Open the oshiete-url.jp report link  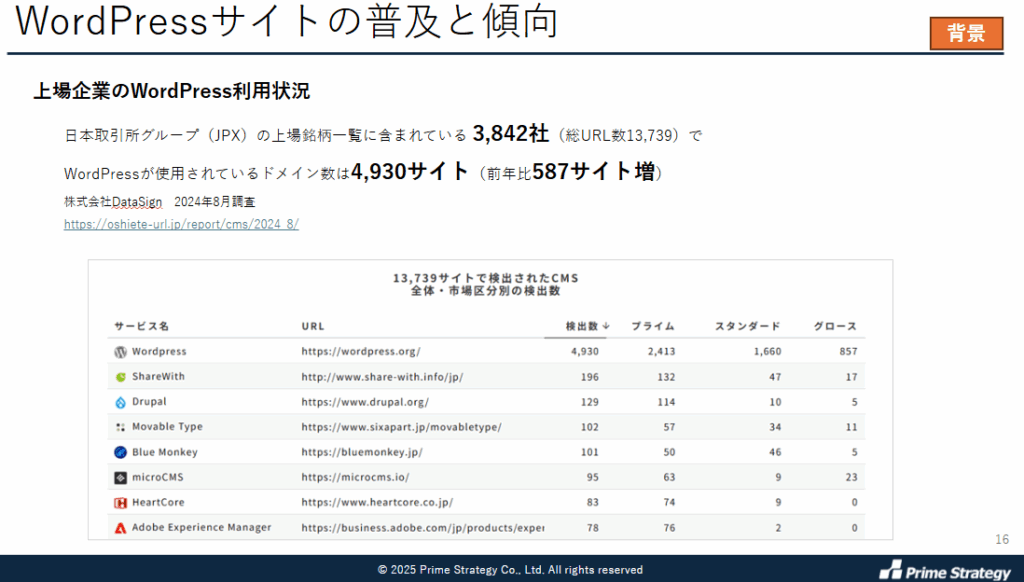(181, 224)
